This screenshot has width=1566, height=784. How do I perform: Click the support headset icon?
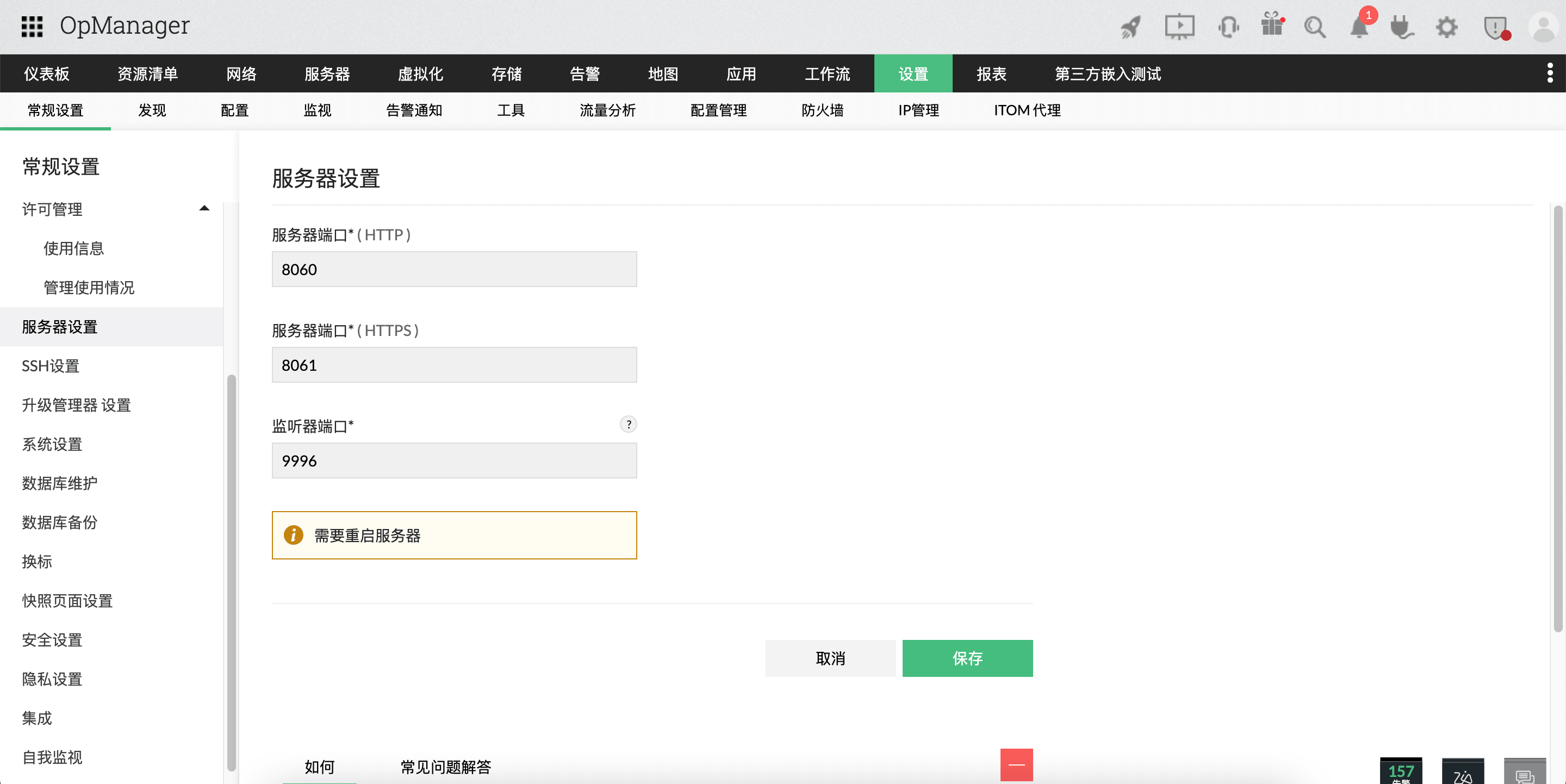[x=1228, y=27]
